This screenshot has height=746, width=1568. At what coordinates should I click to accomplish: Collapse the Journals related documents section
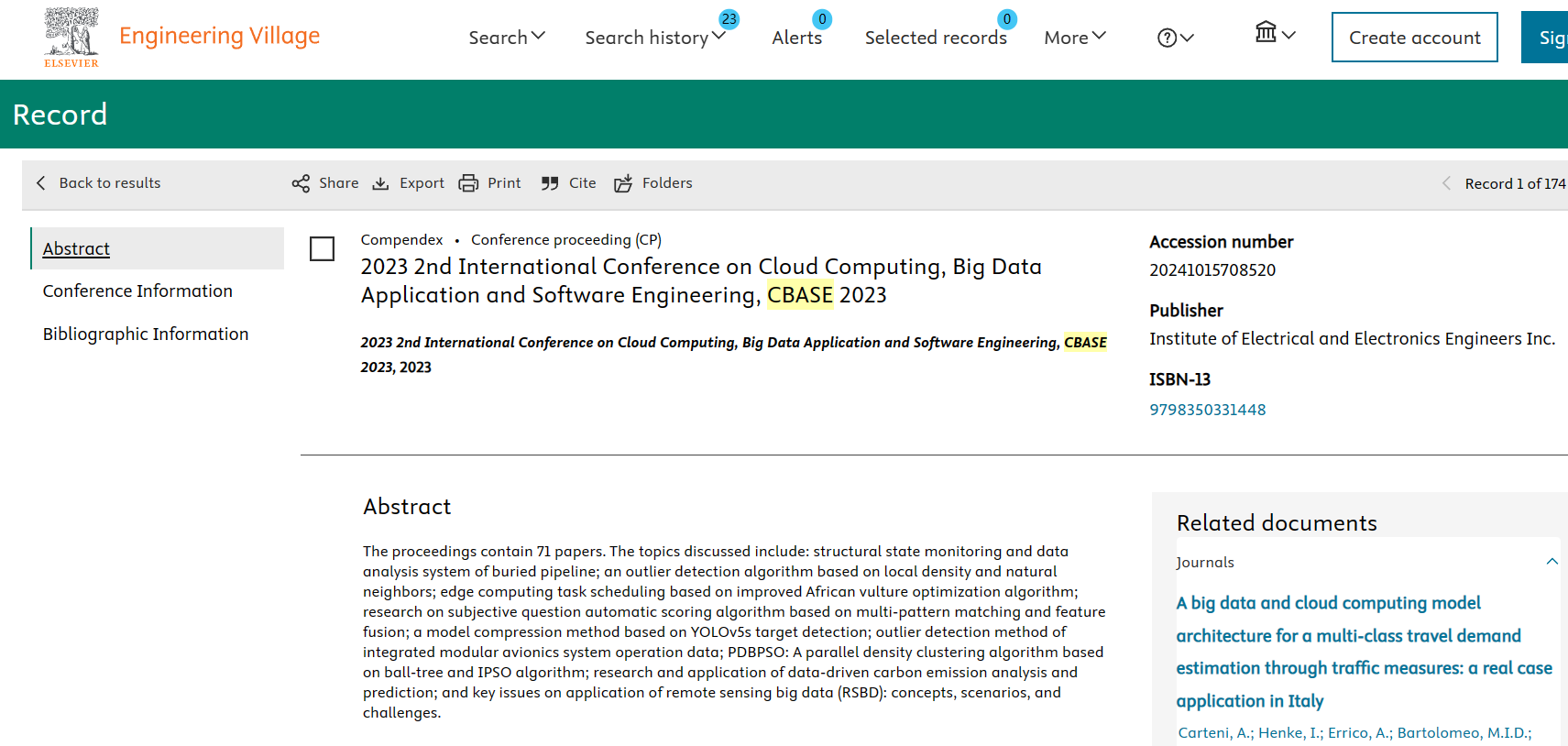click(1552, 562)
